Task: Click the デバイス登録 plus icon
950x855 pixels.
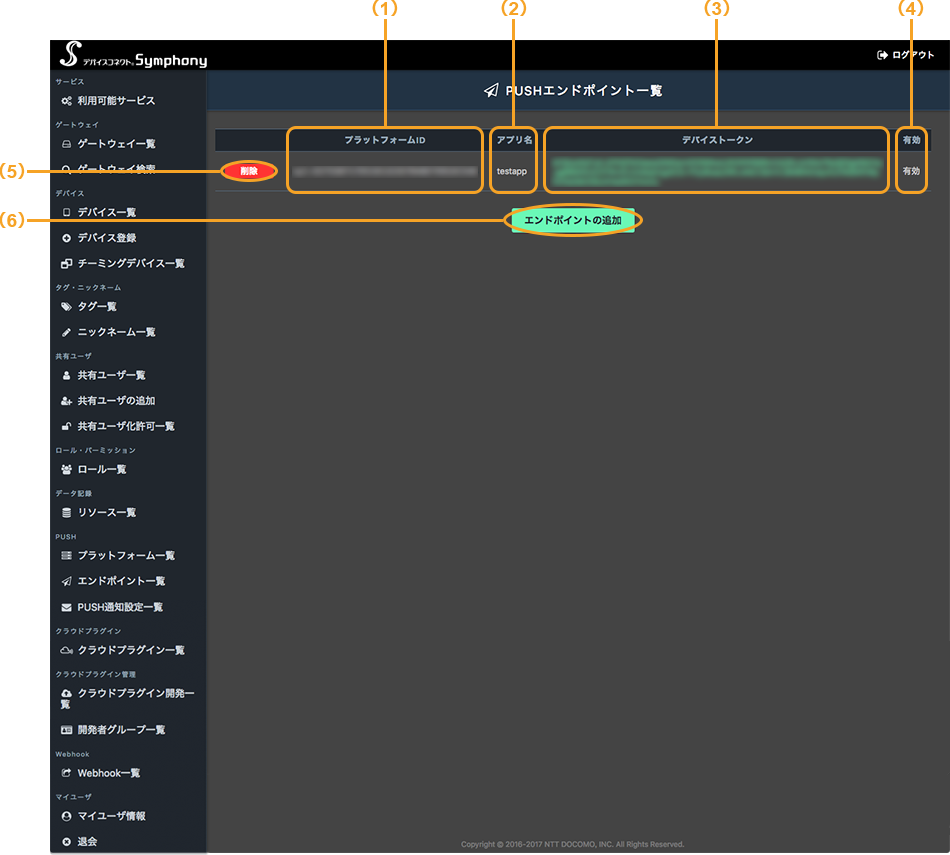Action: [67, 238]
